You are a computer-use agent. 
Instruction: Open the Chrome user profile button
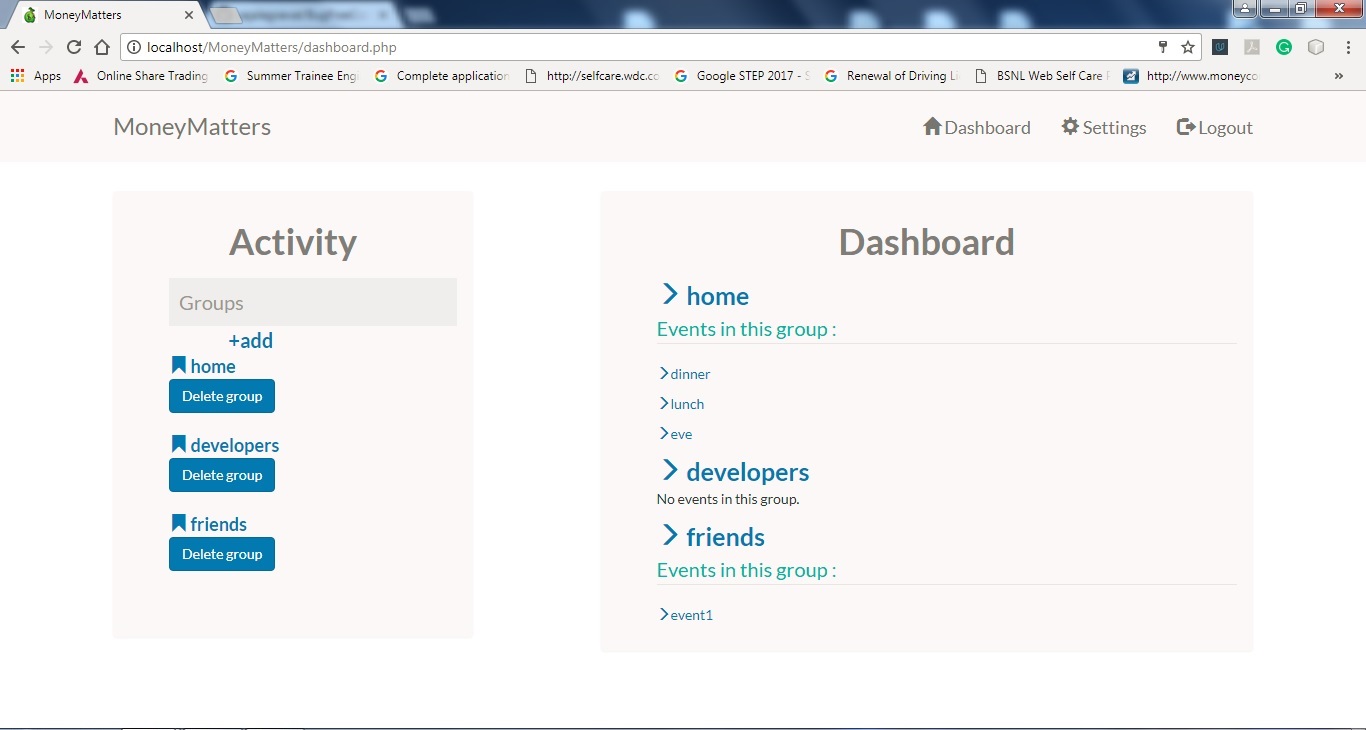pos(1245,8)
